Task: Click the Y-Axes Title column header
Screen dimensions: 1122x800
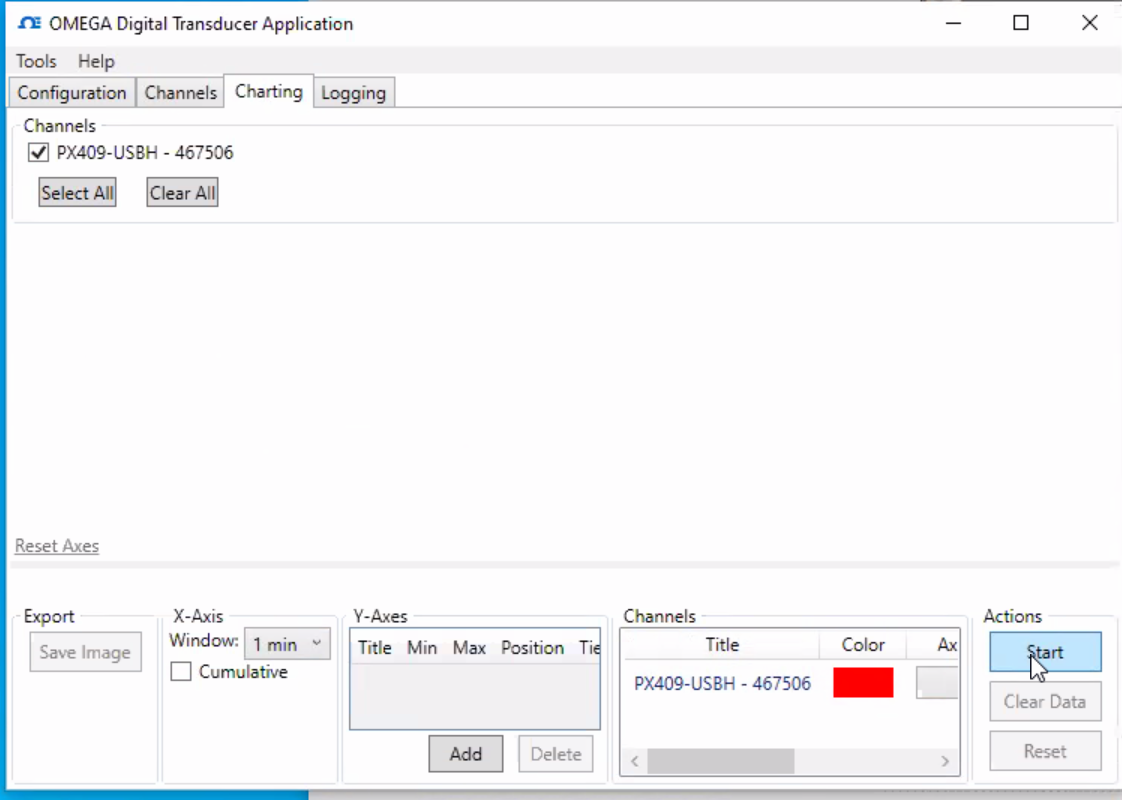Action: tap(375, 648)
